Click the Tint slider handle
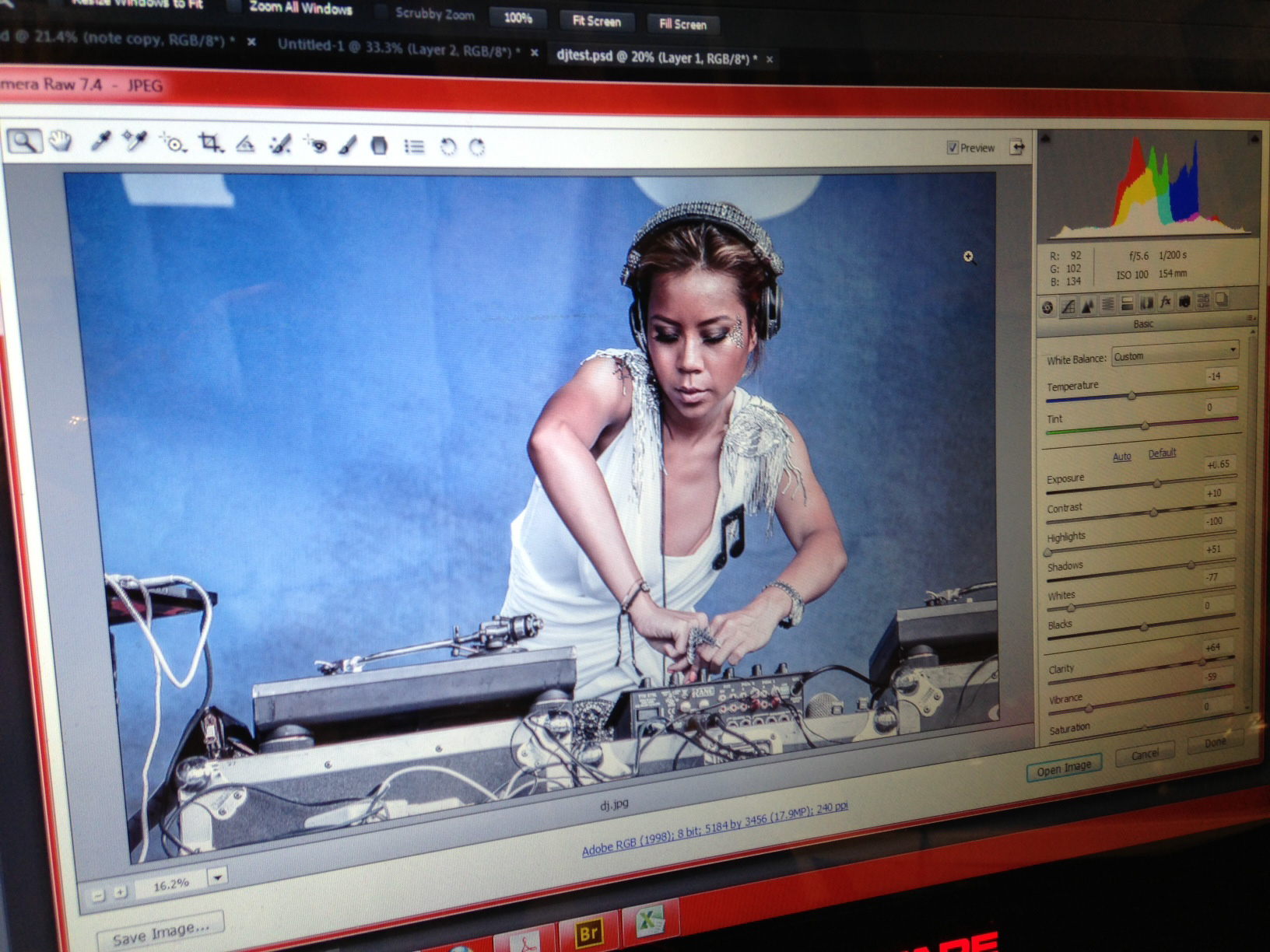 pos(1145,425)
